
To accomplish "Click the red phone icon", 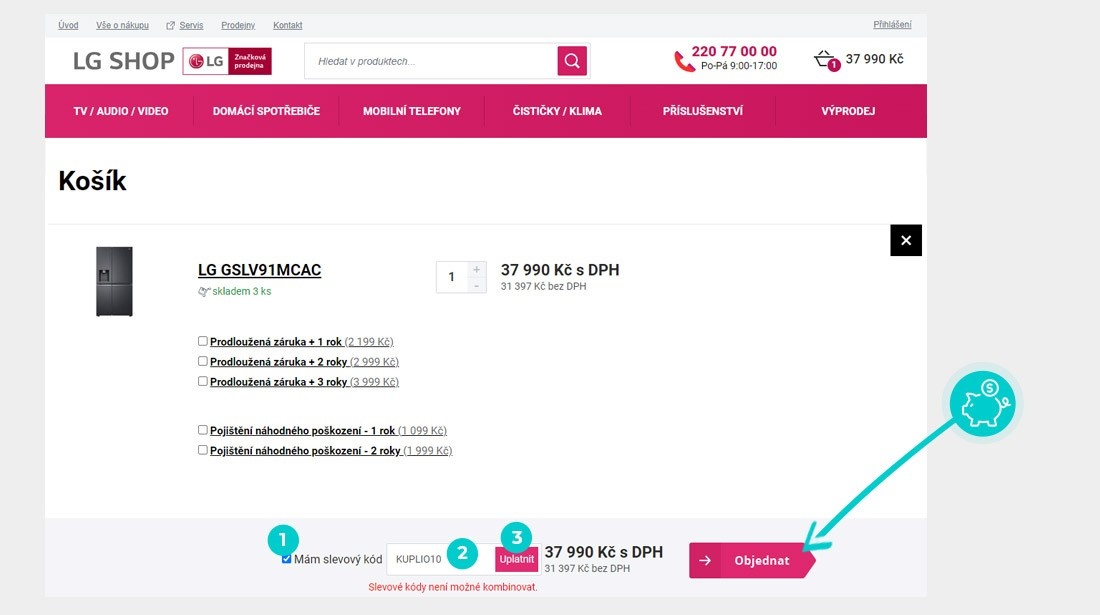I will pyautogui.click(x=684, y=61).
